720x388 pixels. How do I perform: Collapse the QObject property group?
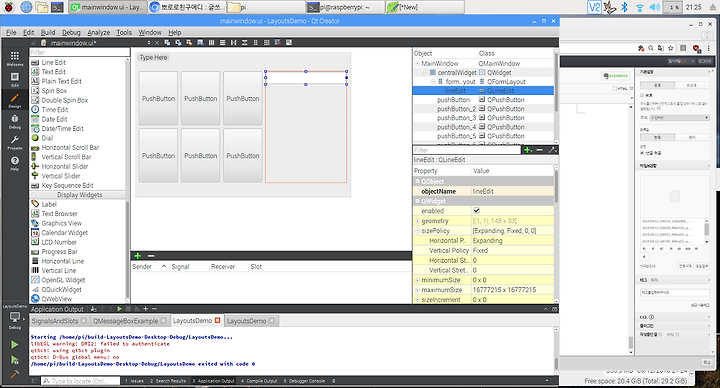(x=417, y=181)
